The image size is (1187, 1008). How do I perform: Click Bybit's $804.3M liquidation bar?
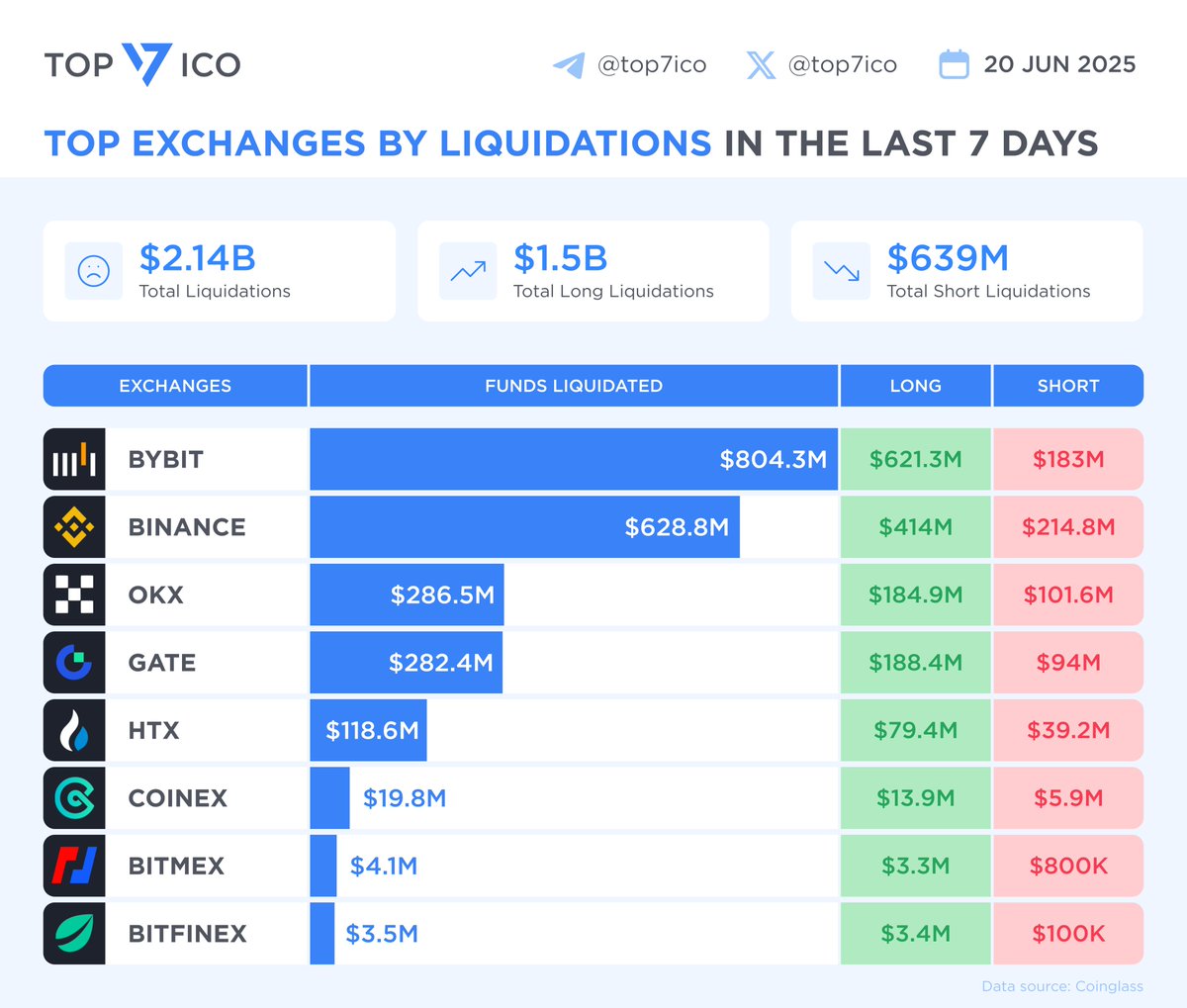tap(574, 459)
